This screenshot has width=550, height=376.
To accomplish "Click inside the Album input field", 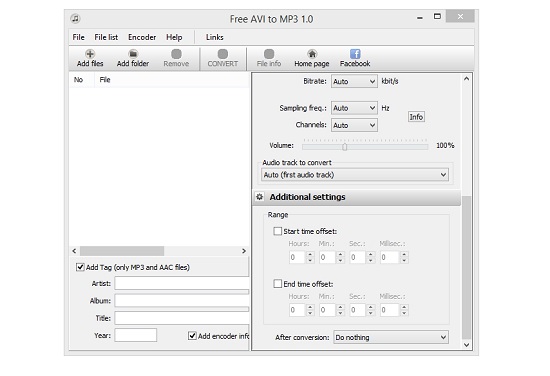I will point(182,301).
